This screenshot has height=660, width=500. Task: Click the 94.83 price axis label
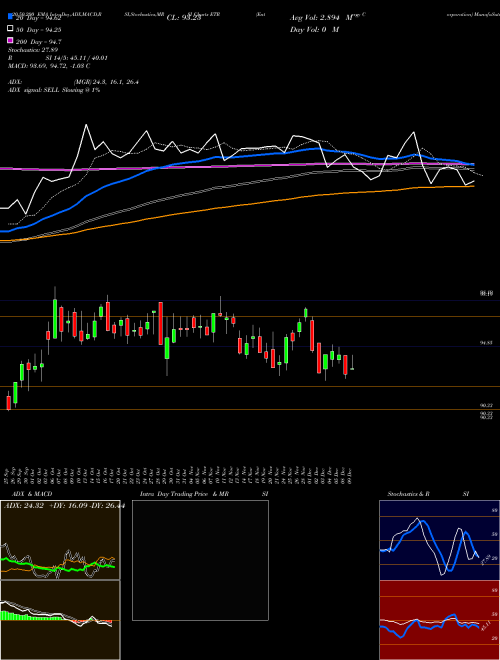pos(486,343)
